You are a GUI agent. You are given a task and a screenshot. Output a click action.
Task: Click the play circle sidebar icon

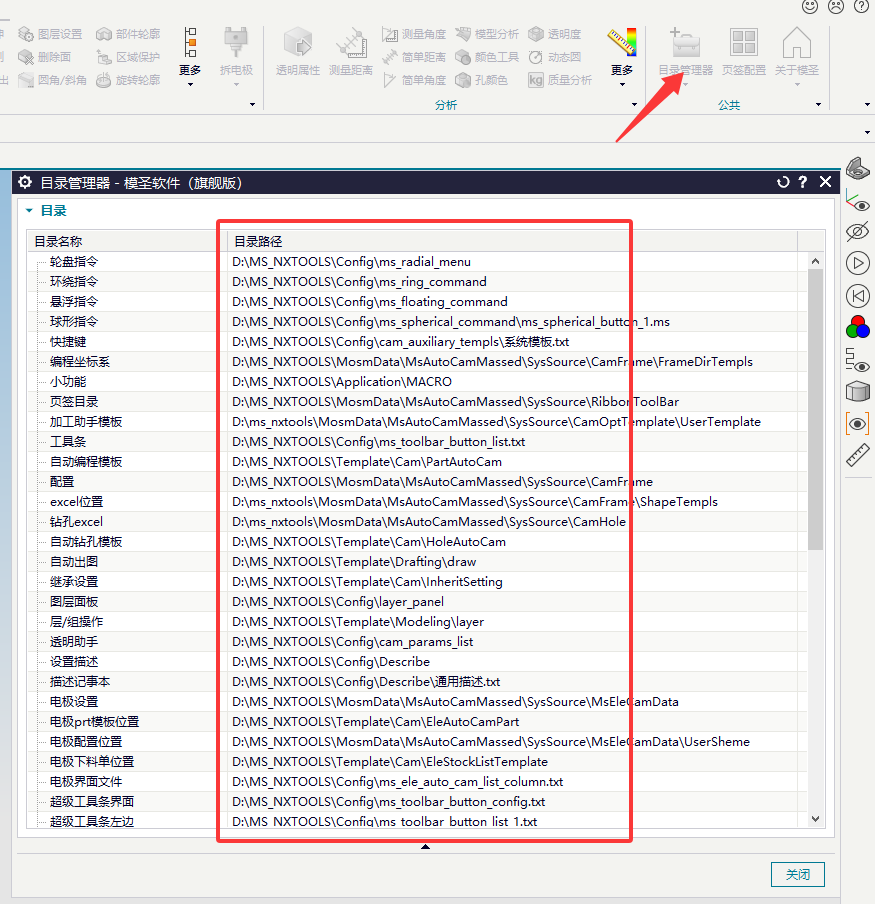pos(858,263)
